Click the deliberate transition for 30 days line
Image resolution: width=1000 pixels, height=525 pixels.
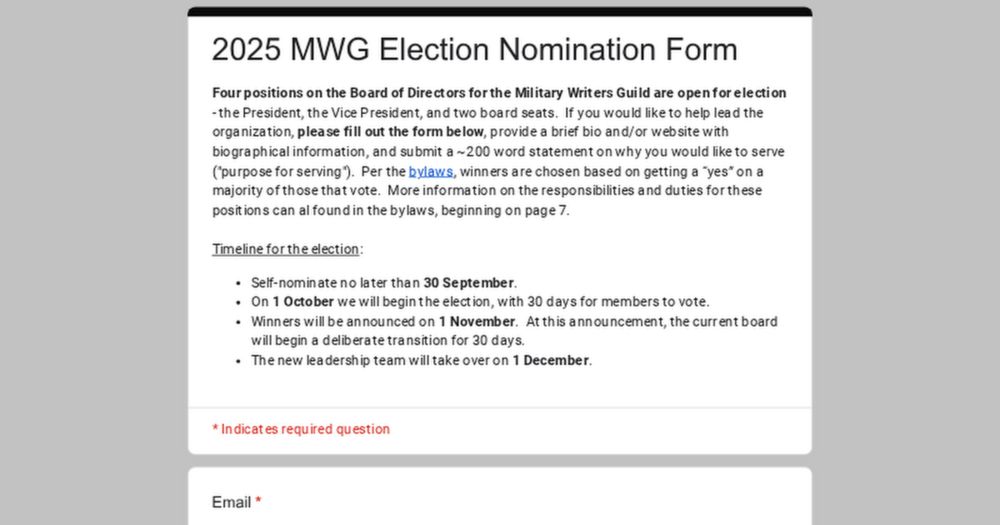tap(400, 341)
